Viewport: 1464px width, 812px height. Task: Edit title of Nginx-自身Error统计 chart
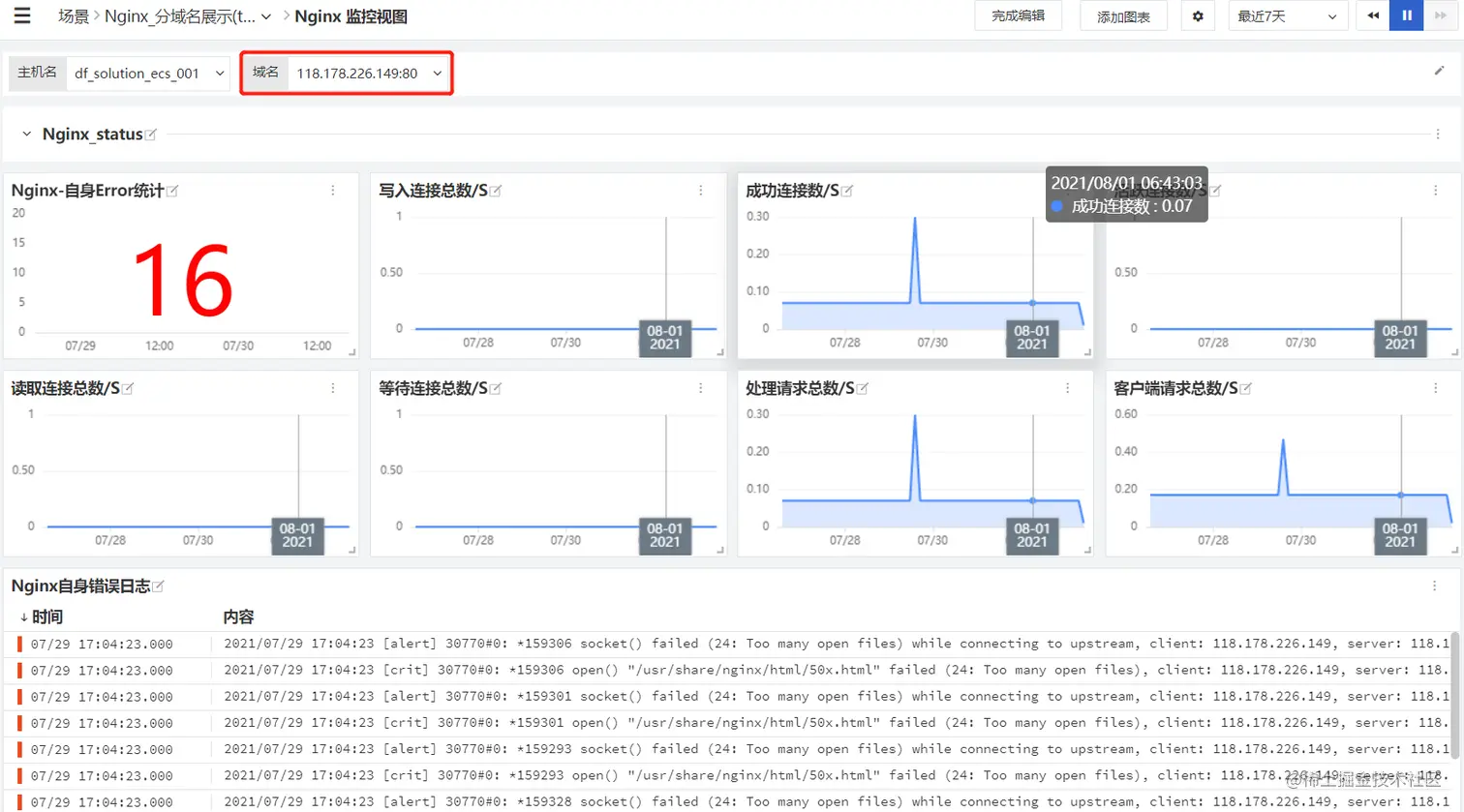[x=172, y=191]
